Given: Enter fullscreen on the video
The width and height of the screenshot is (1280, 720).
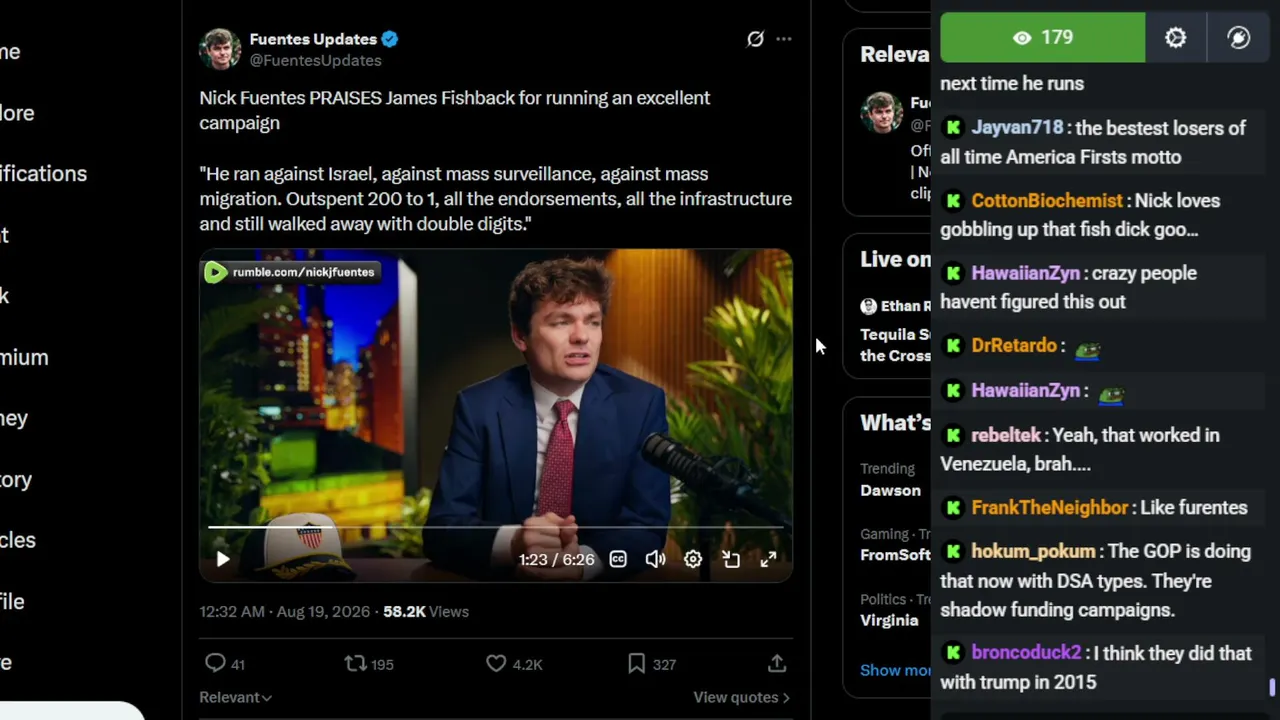Looking at the screenshot, I should point(768,560).
